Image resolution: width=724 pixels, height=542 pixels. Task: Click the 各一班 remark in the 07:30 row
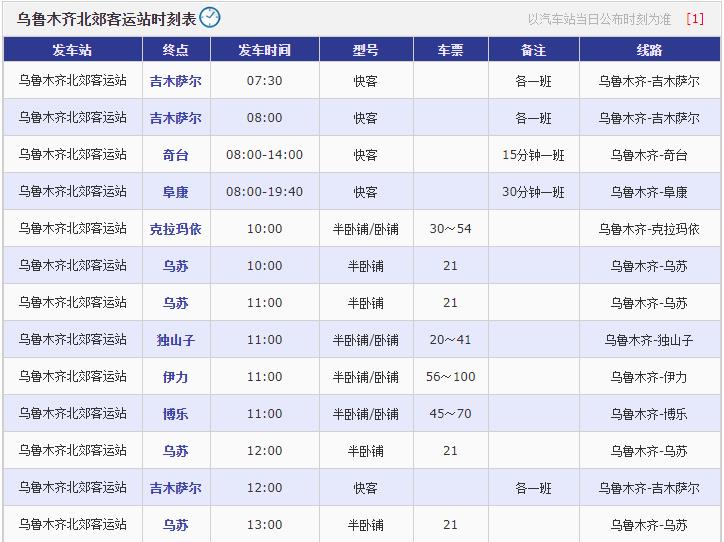(x=533, y=81)
